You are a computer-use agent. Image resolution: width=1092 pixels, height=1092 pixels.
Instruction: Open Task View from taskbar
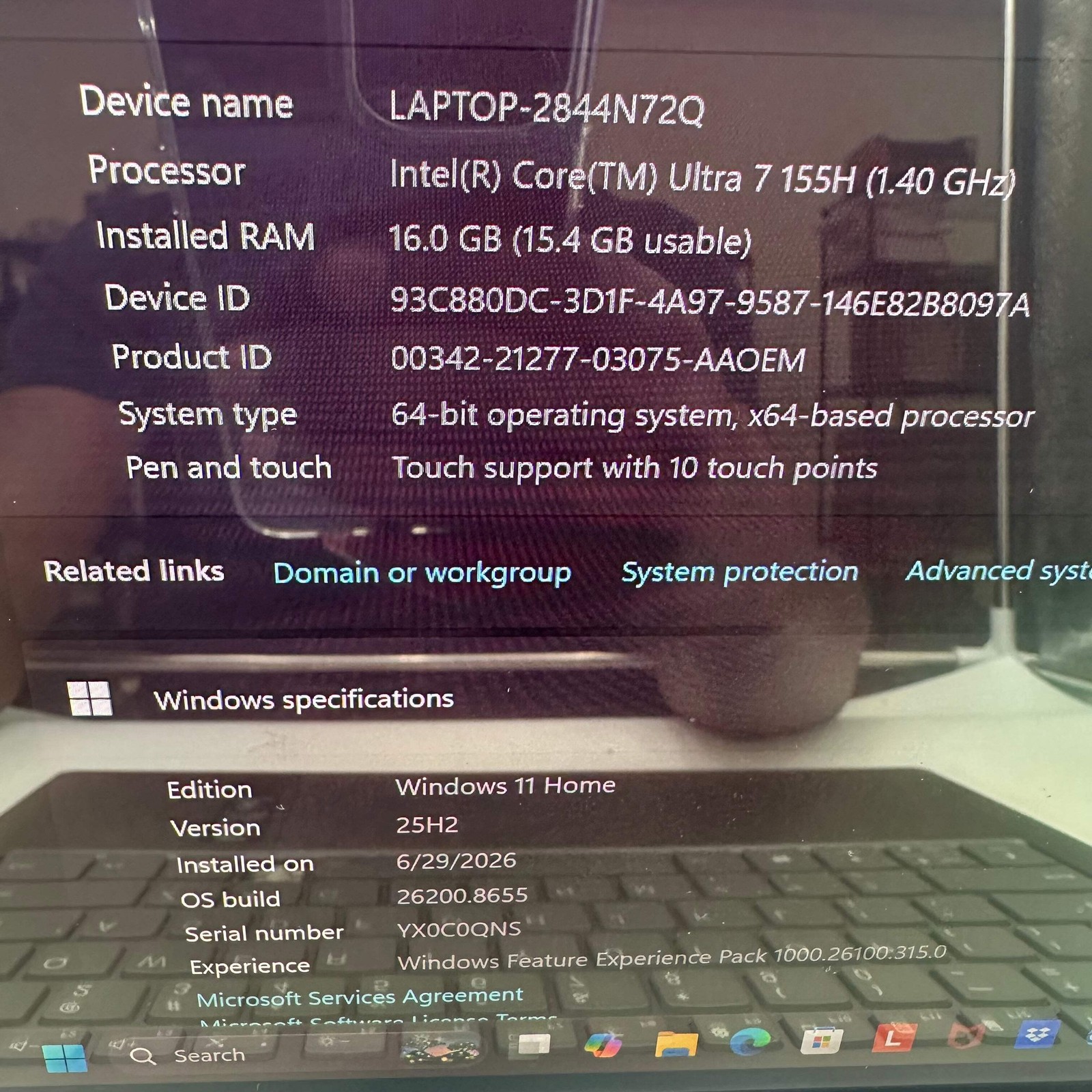pyautogui.click(x=534, y=1045)
